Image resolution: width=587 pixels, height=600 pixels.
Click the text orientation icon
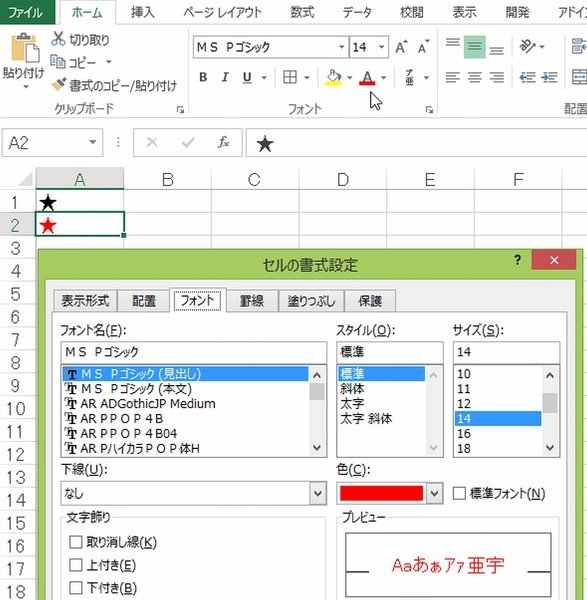point(527,46)
